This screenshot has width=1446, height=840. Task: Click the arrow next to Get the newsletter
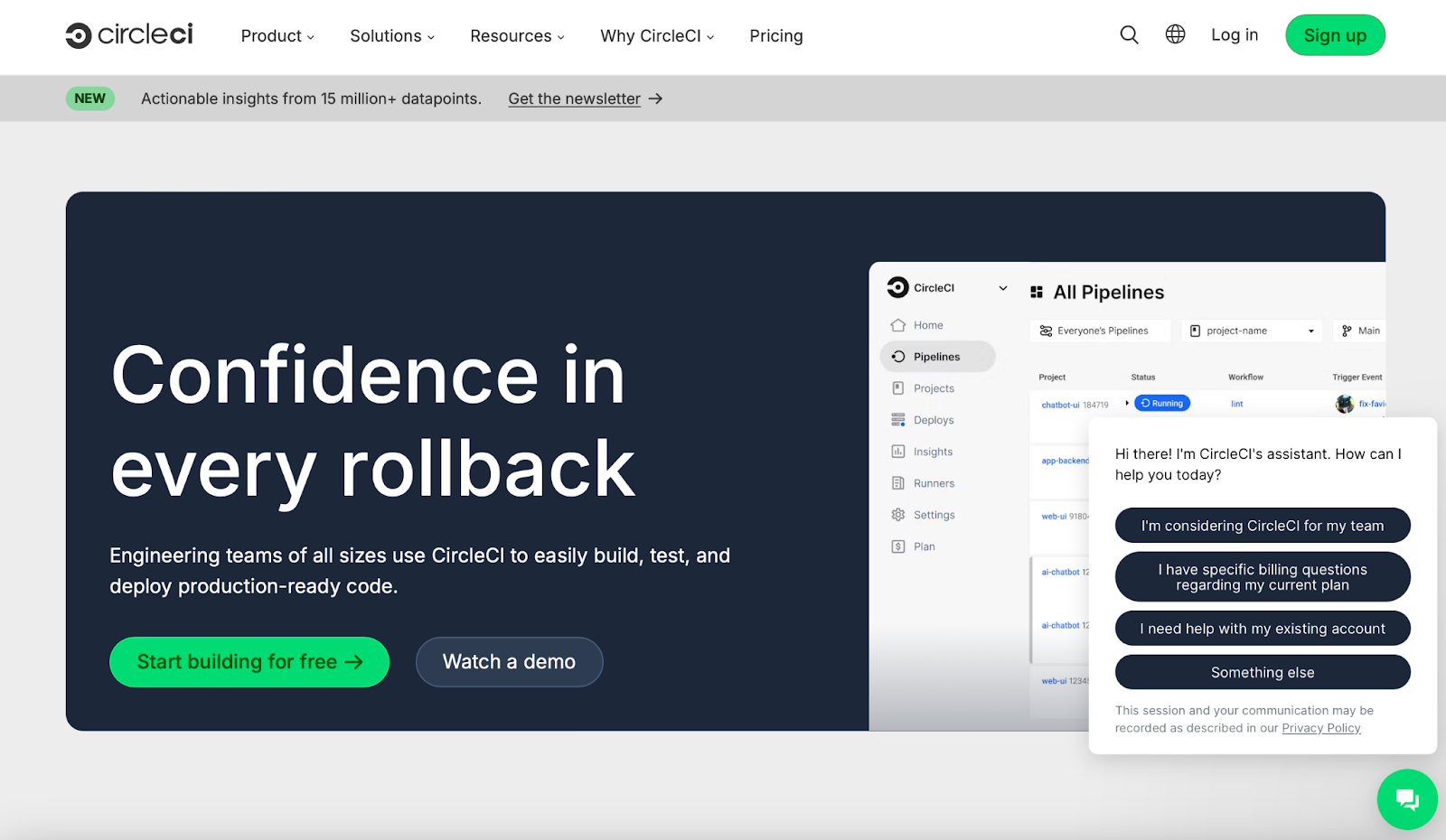(x=656, y=98)
